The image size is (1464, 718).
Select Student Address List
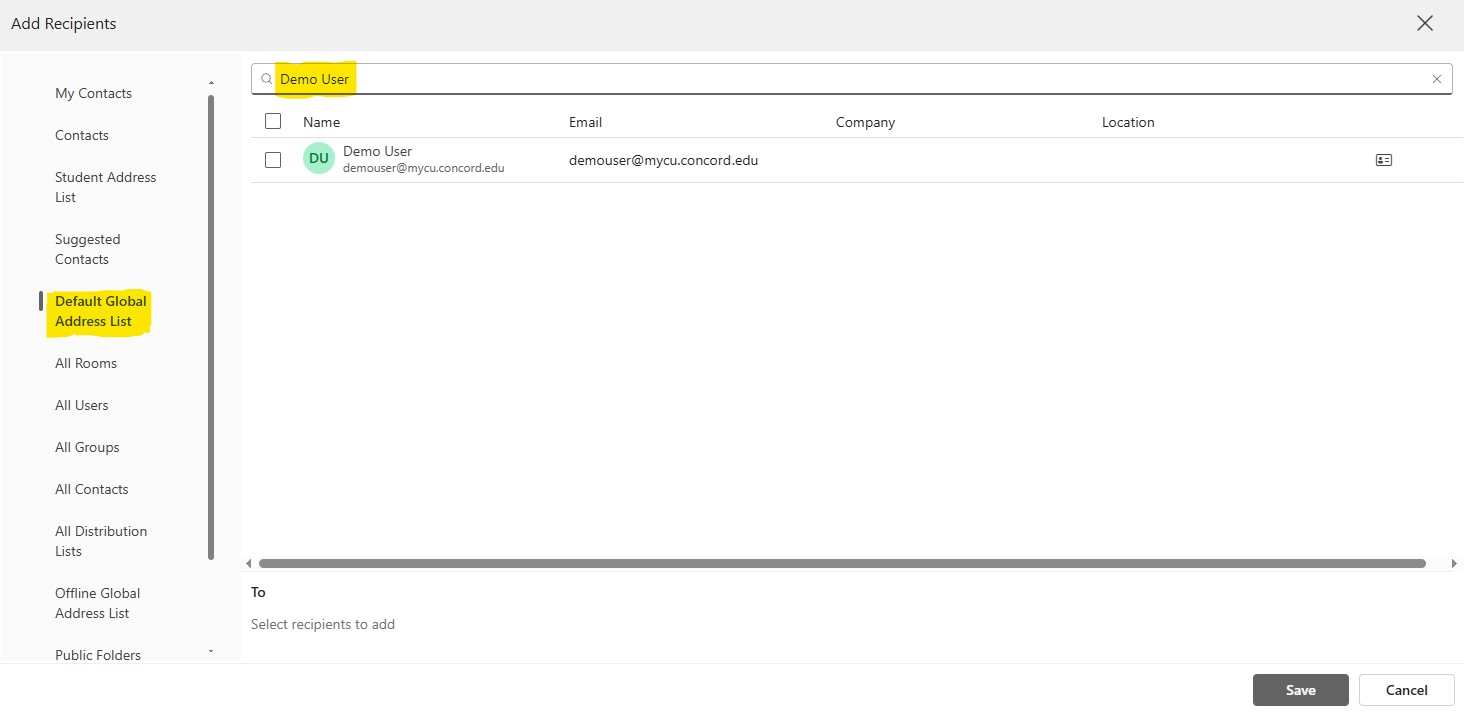pos(105,187)
